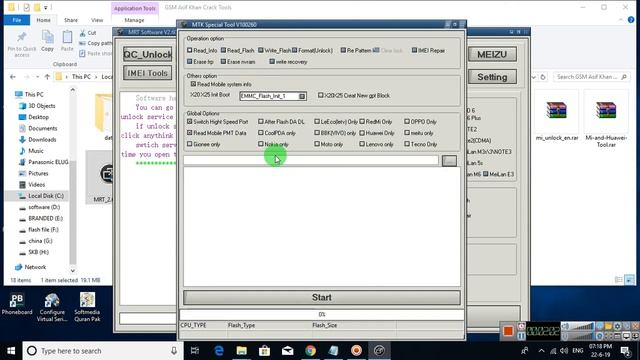
Task: Toggle the Erase frp checkbox
Action: pyautogui.click(x=190, y=62)
